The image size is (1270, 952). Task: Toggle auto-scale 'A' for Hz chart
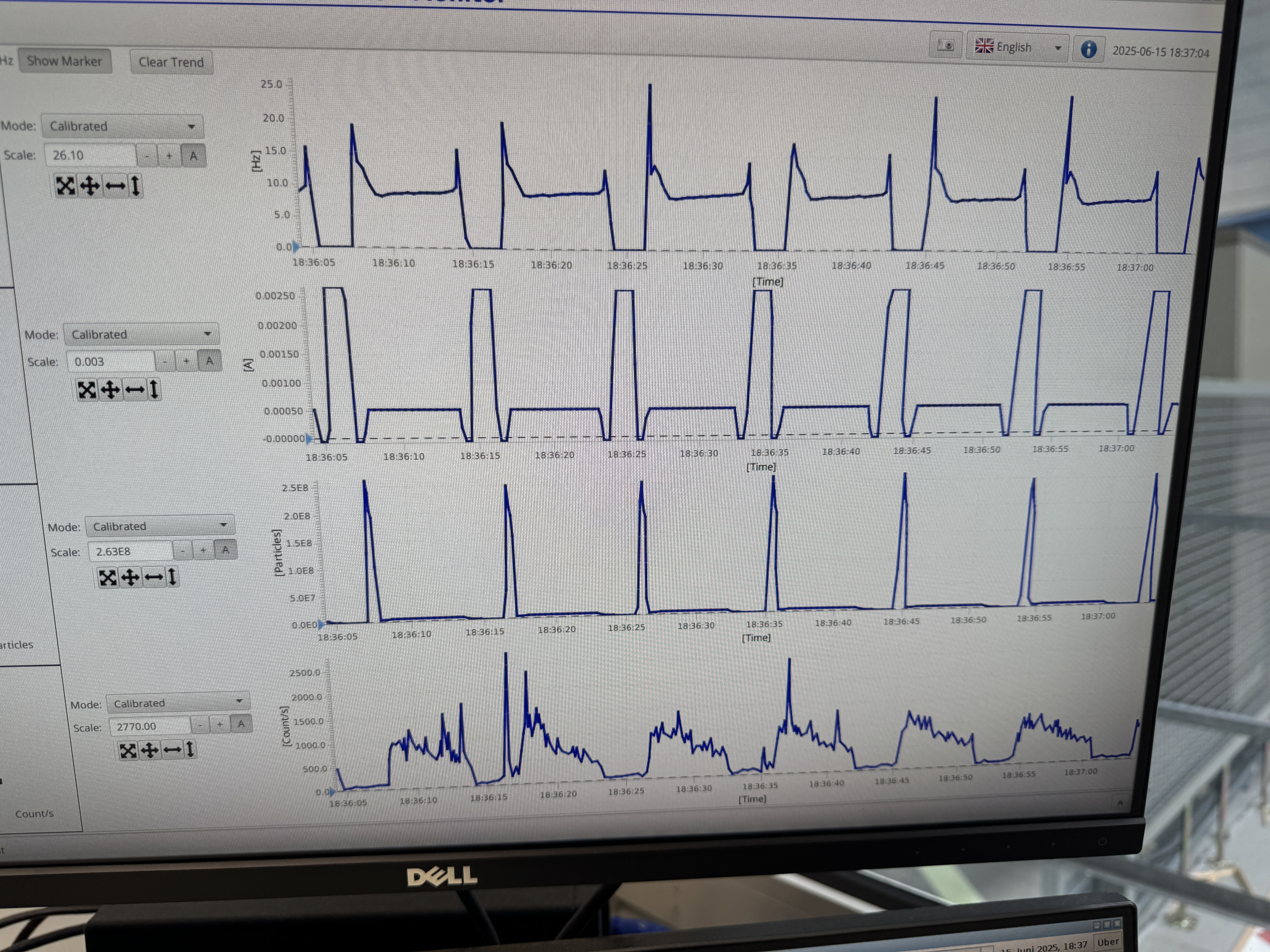tap(193, 156)
